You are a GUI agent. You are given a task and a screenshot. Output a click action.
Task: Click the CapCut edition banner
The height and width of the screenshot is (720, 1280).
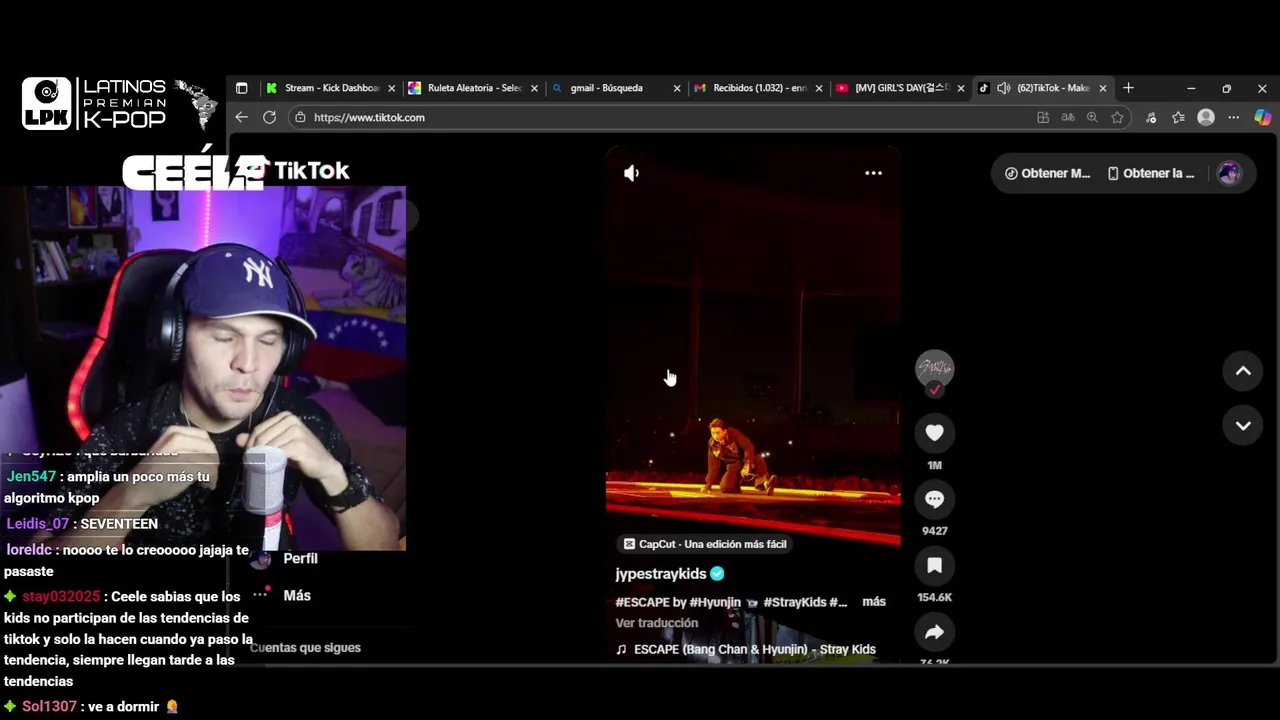pos(705,544)
